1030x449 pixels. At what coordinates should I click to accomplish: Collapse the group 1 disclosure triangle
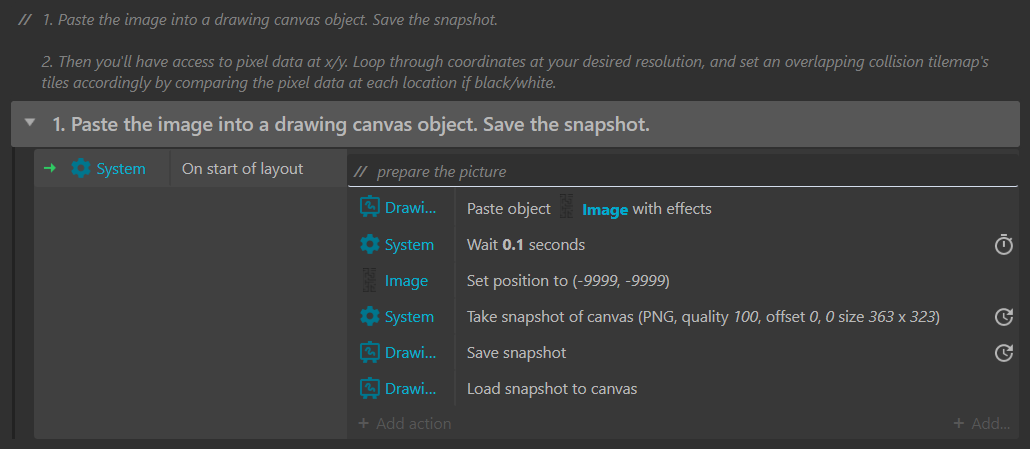click(x=30, y=123)
